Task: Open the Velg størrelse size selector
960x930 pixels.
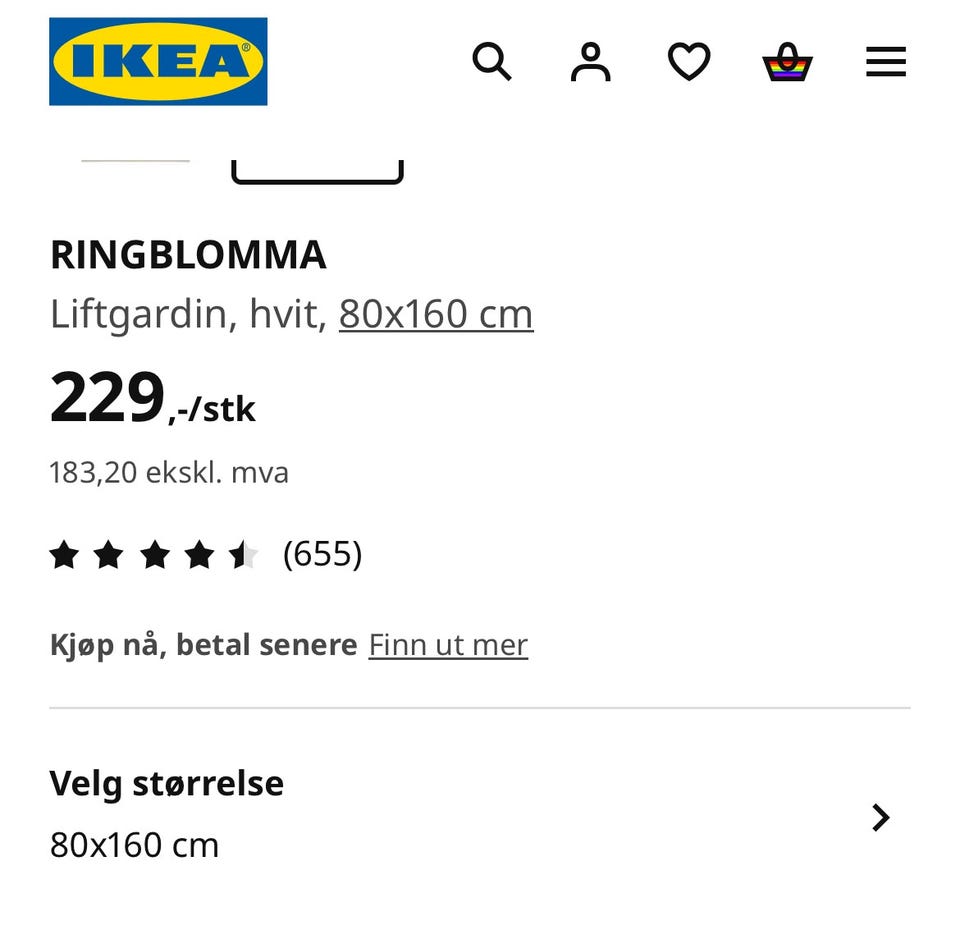Action: pyautogui.click(x=167, y=783)
